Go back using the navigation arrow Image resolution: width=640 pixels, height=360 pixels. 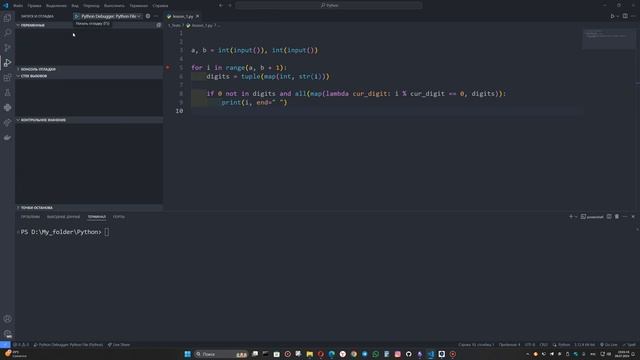pos(221,5)
